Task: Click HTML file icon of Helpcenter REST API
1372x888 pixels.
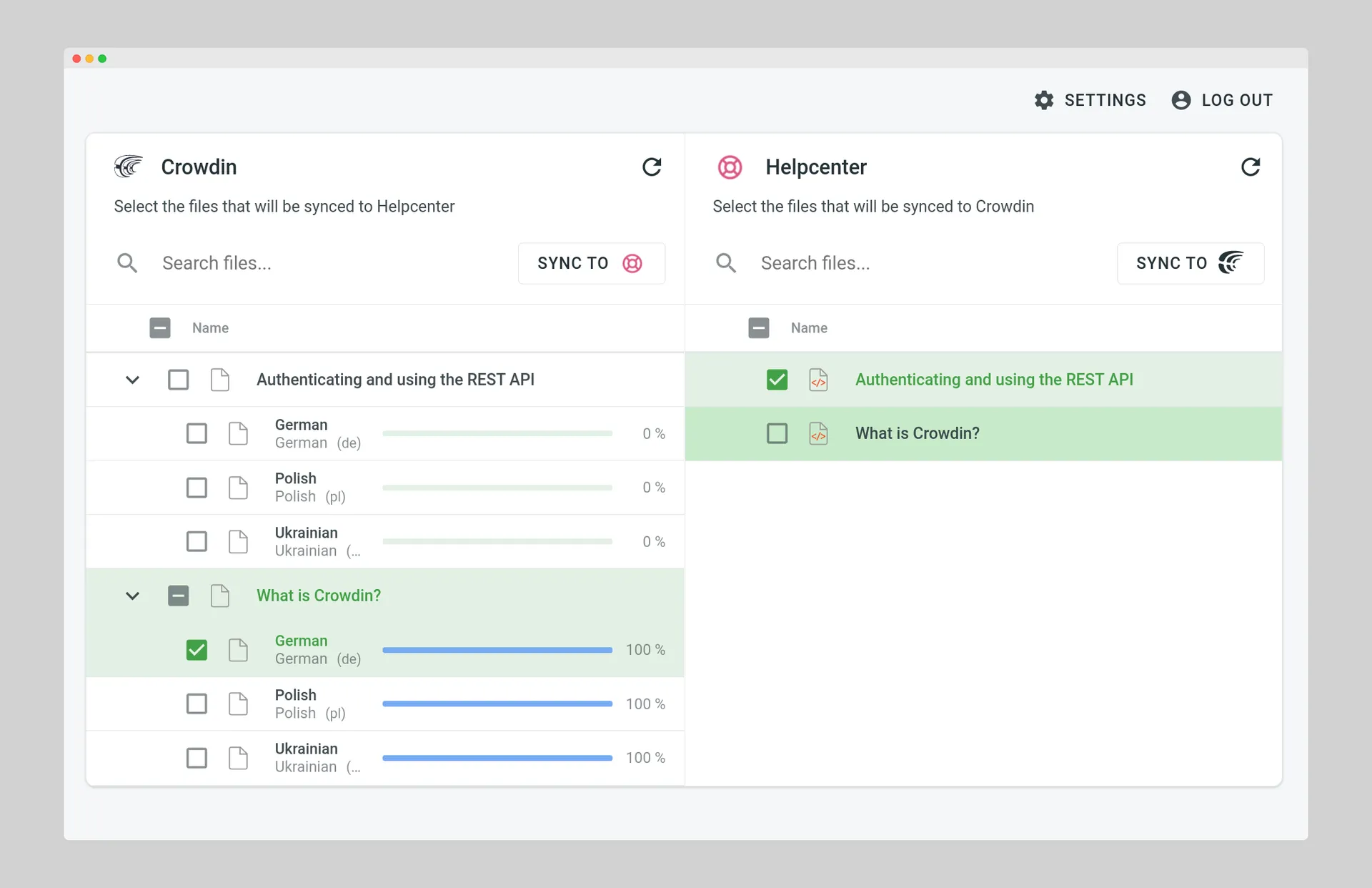Action: [x=819, y=380]
